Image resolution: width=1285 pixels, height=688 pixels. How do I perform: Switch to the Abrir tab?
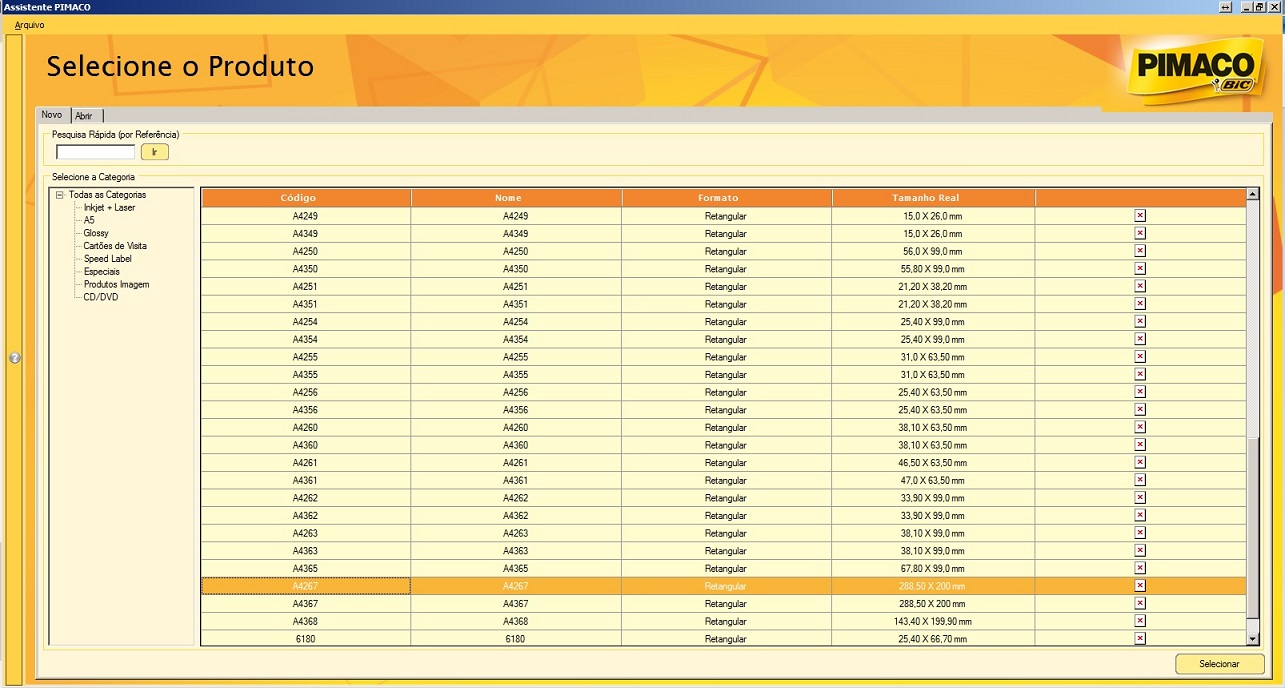click(x=85, y=116)
